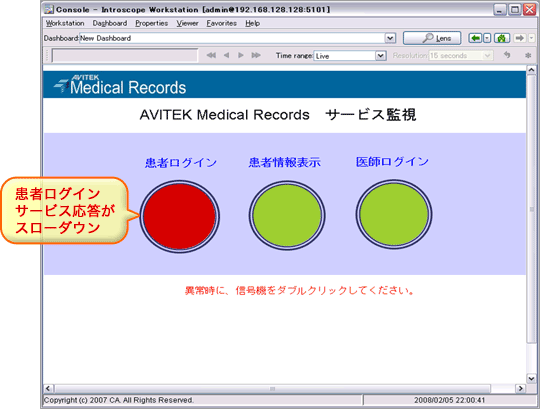Click the 患者情報表示 label
Image resolution: width=540 pixels, height=409 pixels.
coord(285,162)
